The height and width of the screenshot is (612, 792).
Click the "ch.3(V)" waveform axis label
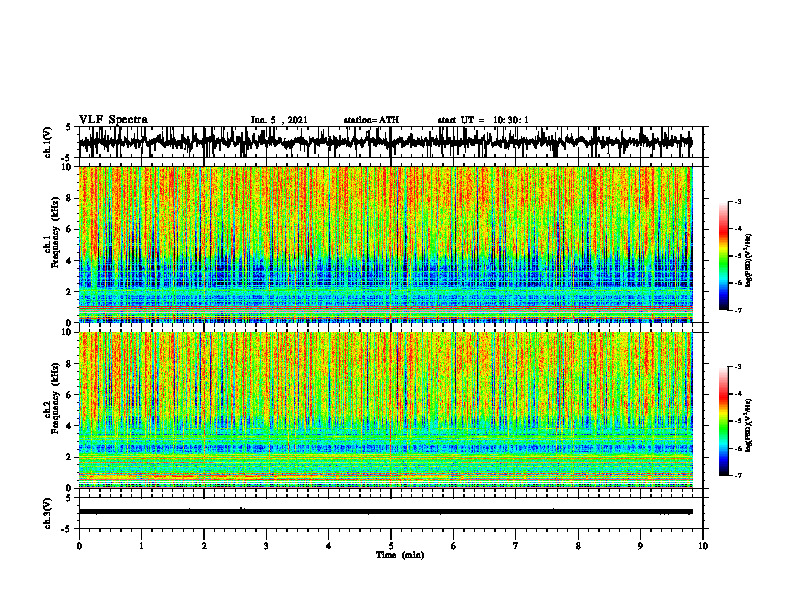pyautogui.click(x=47, y=513)
